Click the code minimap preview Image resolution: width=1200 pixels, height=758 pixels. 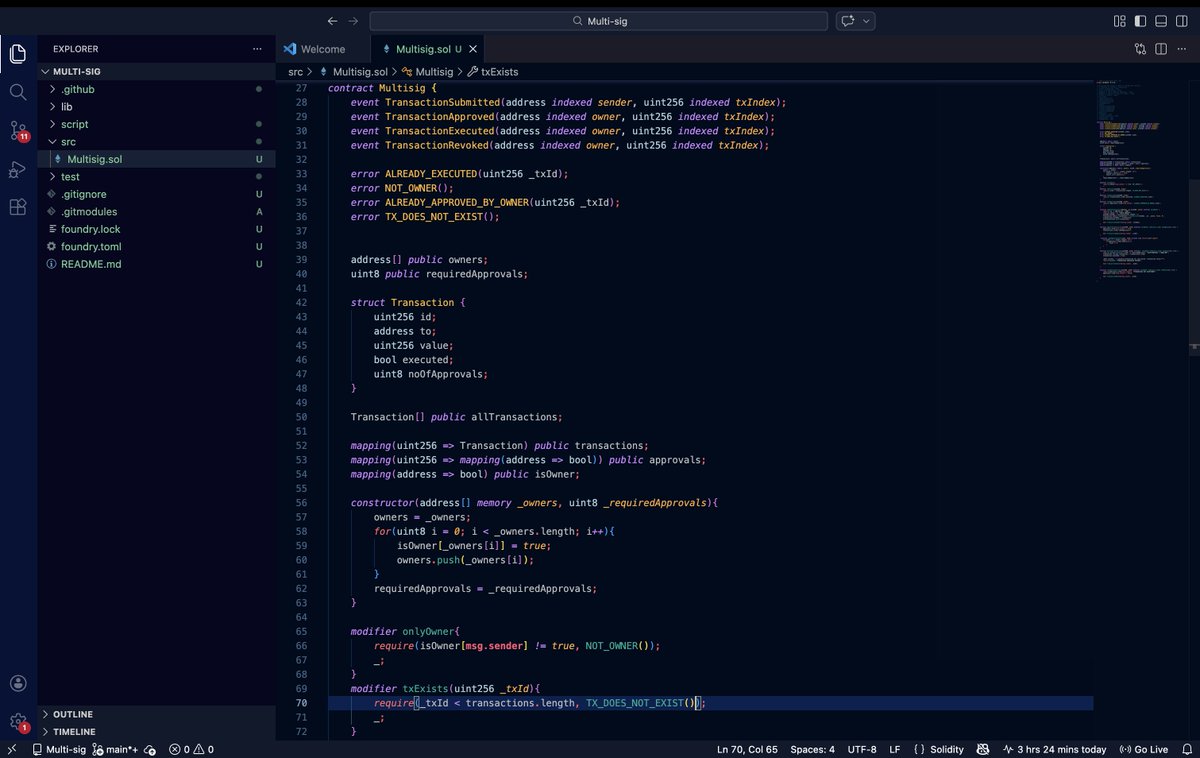click(1140, 180)
